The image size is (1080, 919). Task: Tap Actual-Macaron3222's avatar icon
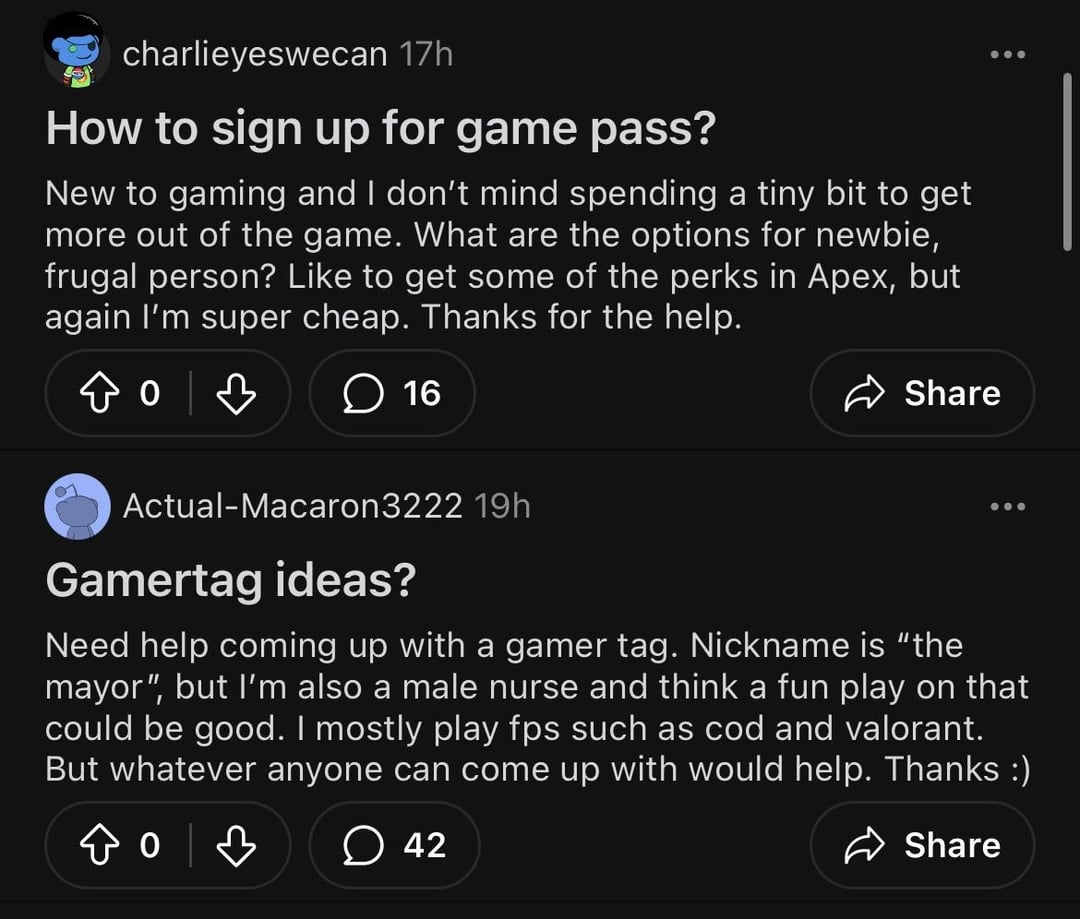coord(77,506)
